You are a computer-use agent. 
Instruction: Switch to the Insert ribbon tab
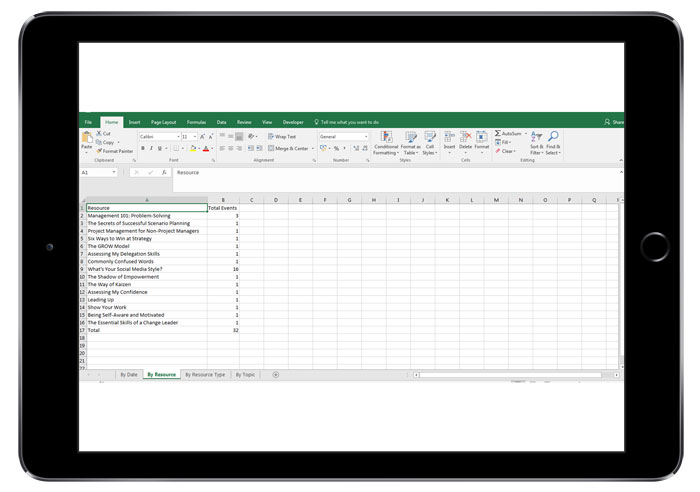click(x=134, y=122)
